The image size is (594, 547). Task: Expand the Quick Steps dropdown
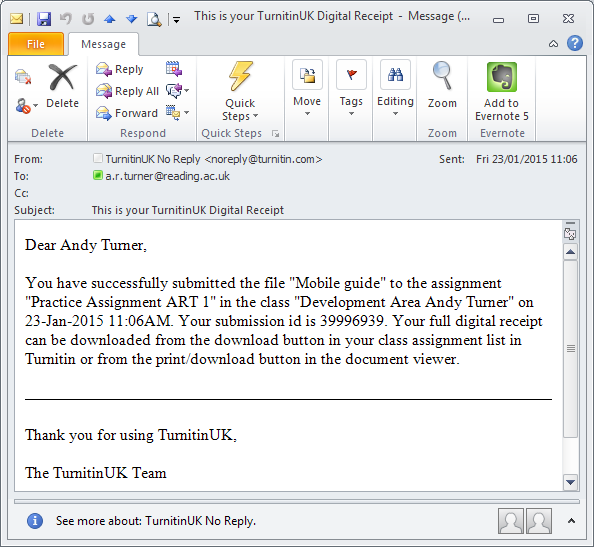click(x=240, y=92)
